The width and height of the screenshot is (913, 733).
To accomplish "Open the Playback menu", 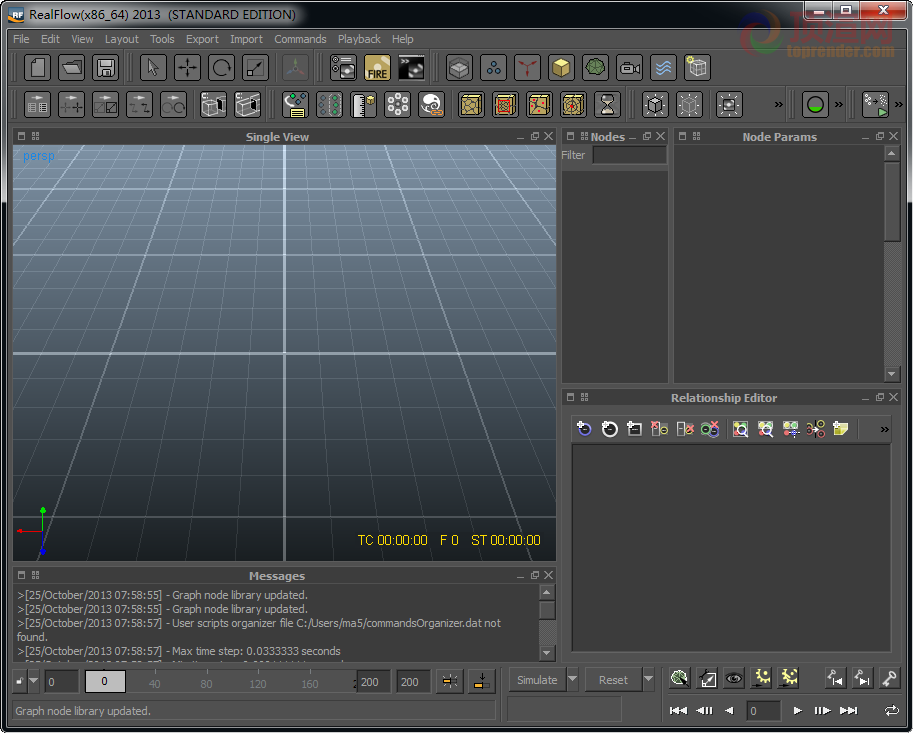I will [x=359, y=39].
